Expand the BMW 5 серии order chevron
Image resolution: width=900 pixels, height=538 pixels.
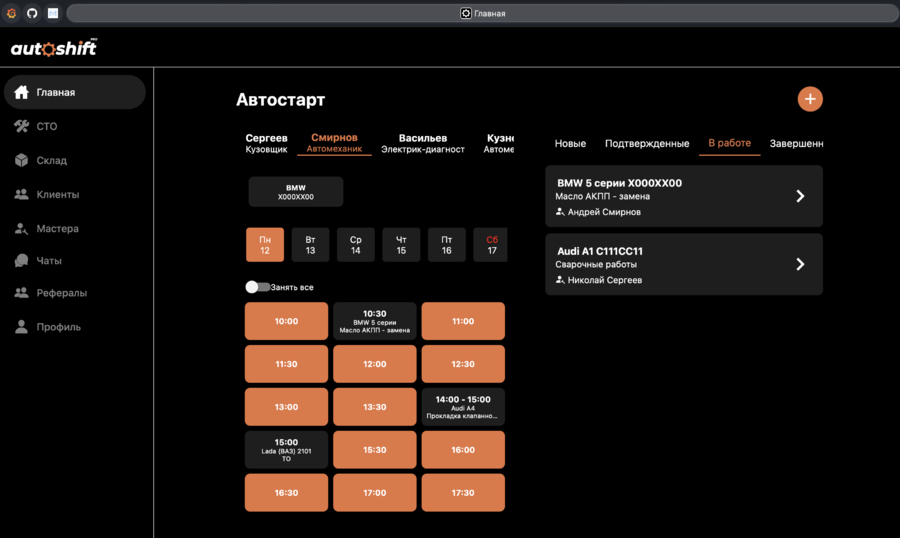click(800, 196)
